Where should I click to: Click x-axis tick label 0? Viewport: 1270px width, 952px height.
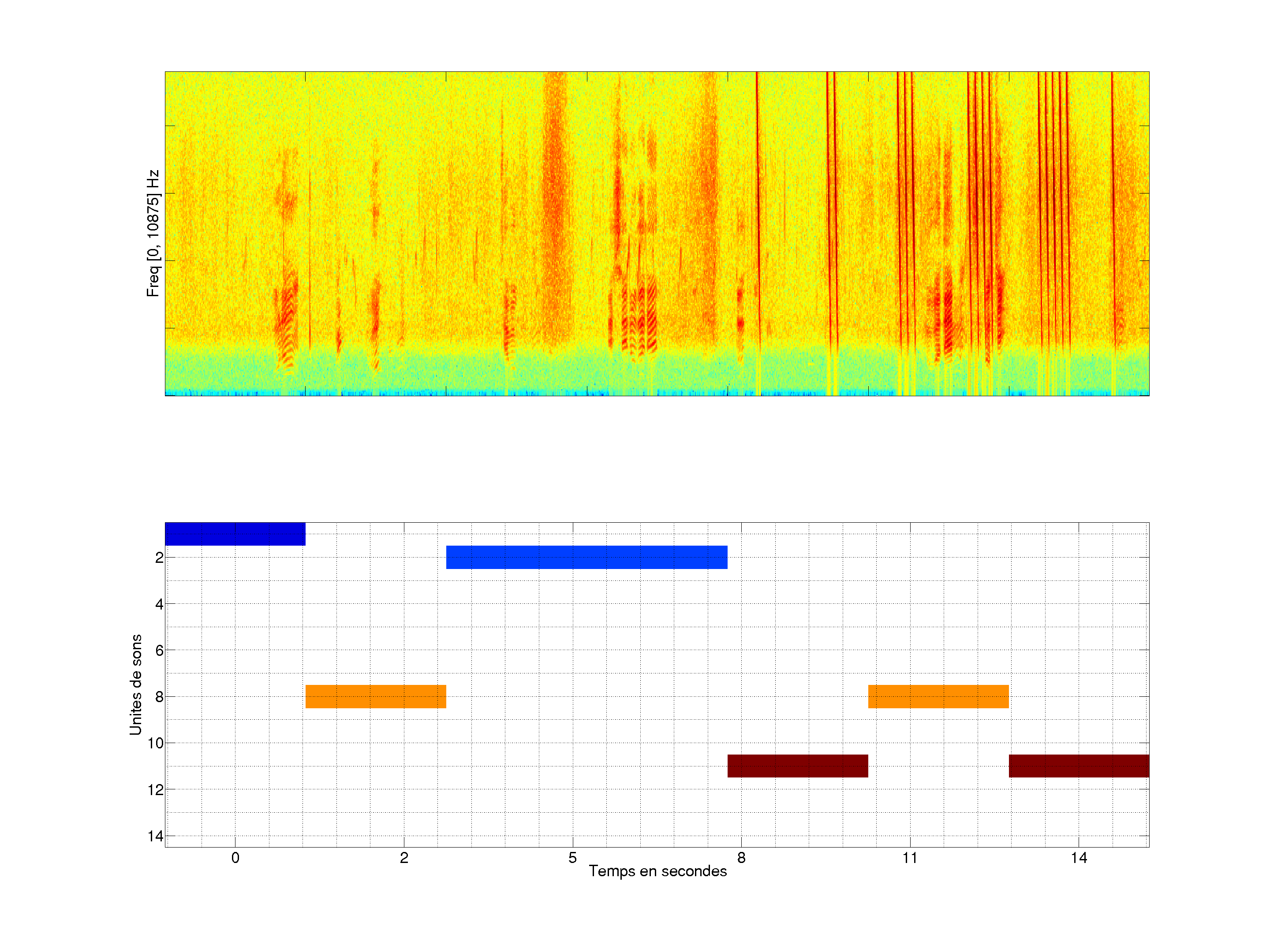pos(235,858)
